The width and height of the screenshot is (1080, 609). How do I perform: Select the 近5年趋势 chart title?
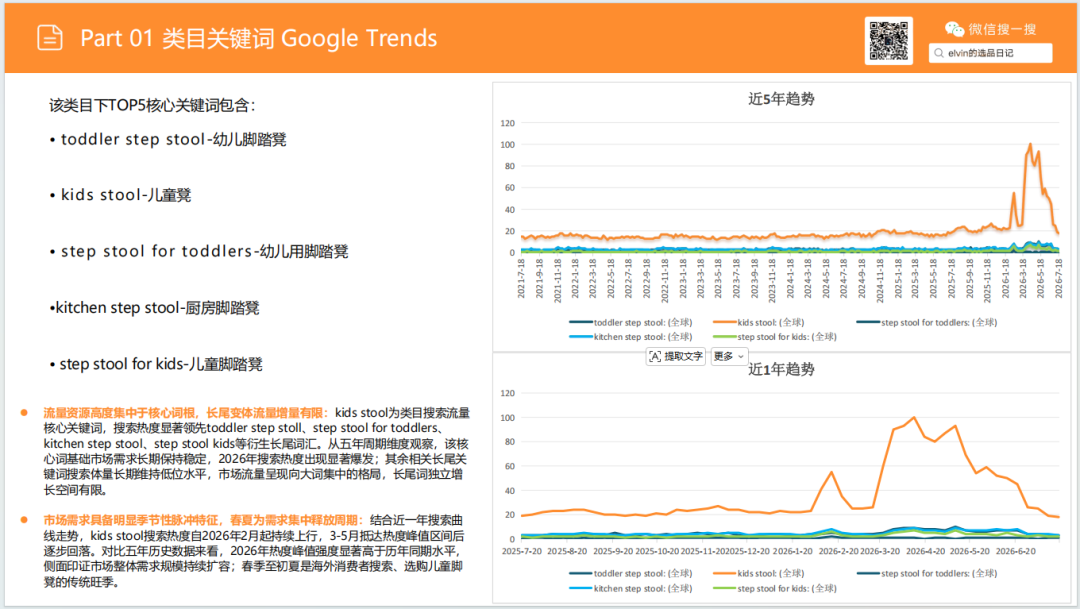(x=781, y=99)
